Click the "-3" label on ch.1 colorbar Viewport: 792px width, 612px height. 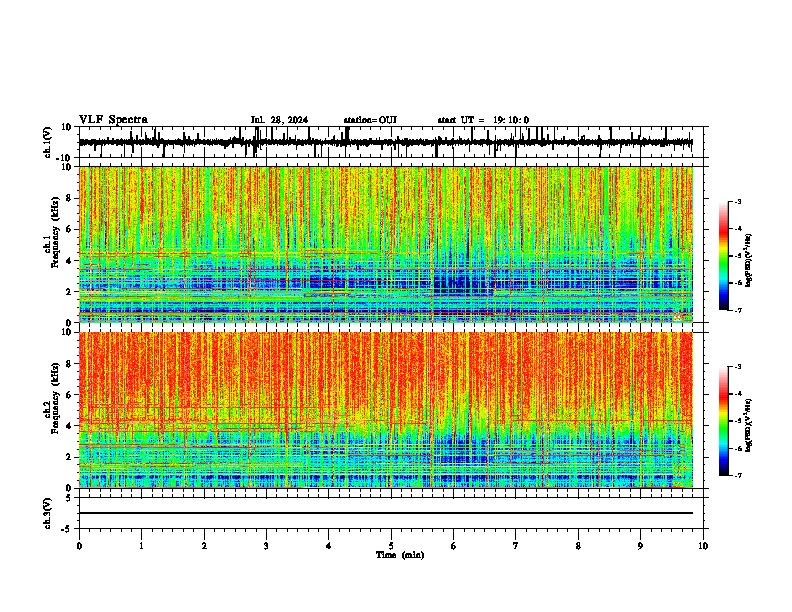(738, 201)
